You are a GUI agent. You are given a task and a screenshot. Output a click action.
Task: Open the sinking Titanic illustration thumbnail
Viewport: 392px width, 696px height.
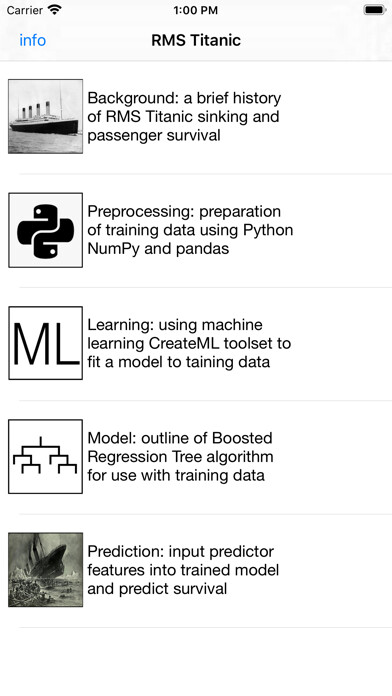pyautogui.click(x=45, y=570)
